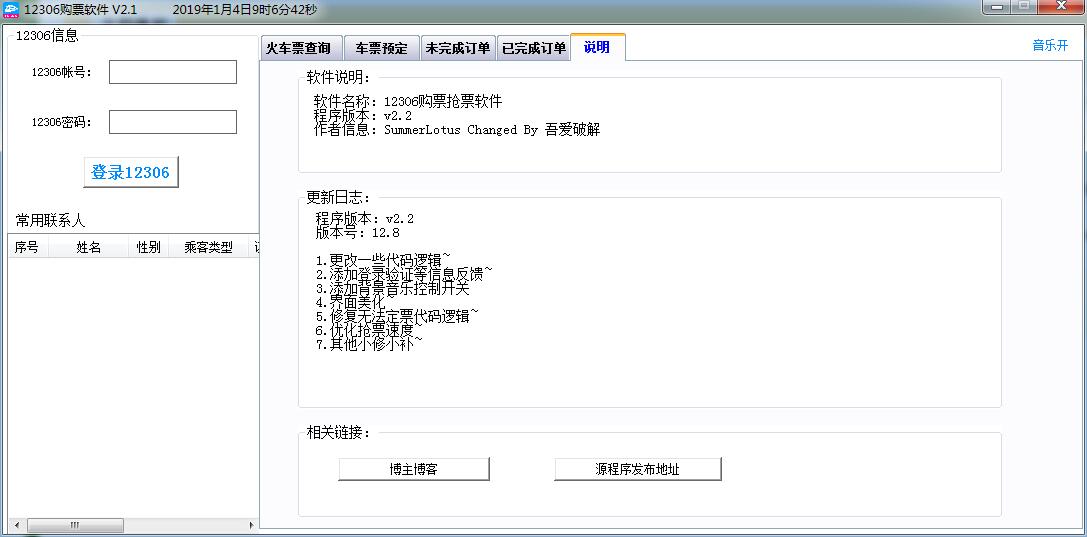Click the 常用联系人 label

tap(50, 221)
